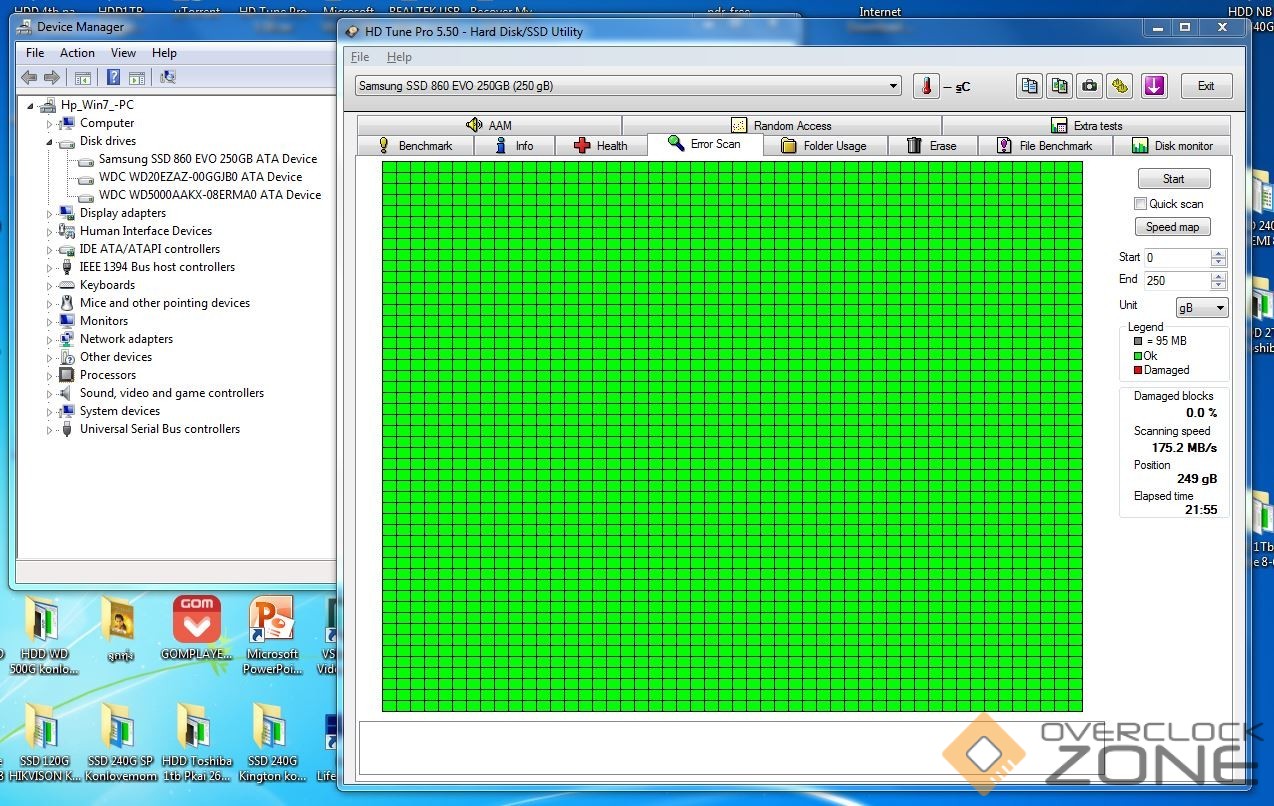Click the blue question mark help icon
Viewport: 1274px width, 806px height.
pyautogui.click(x=113, y=78)
